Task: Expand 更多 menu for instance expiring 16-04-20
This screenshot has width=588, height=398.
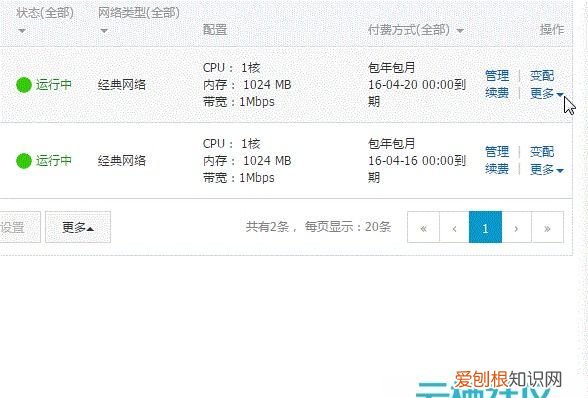Action: (x=546, y=93)
